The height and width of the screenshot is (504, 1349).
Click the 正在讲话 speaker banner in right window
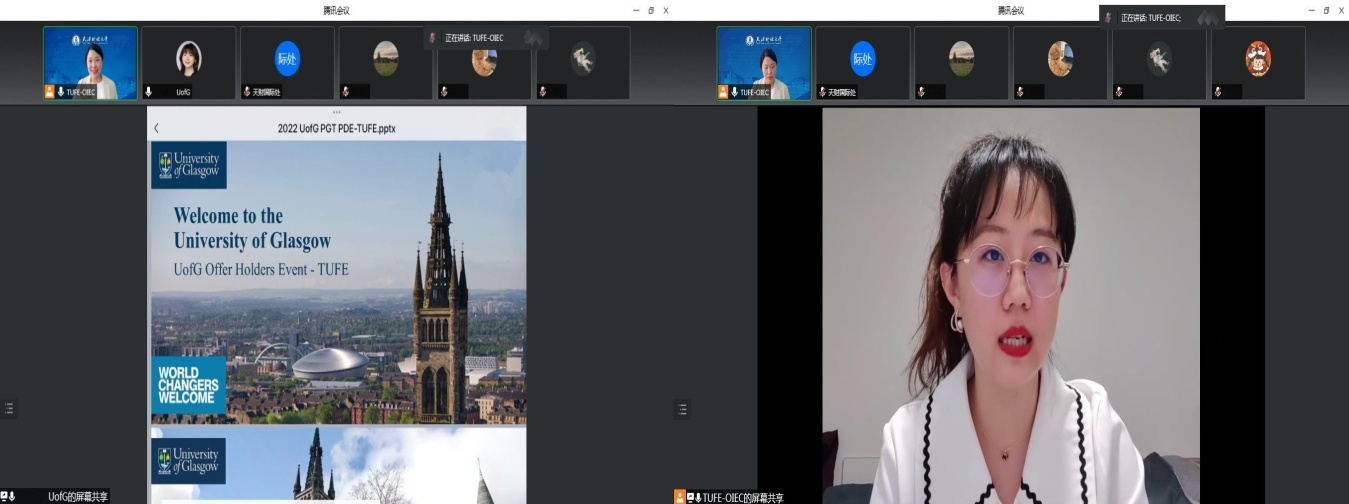(1150, 18)
